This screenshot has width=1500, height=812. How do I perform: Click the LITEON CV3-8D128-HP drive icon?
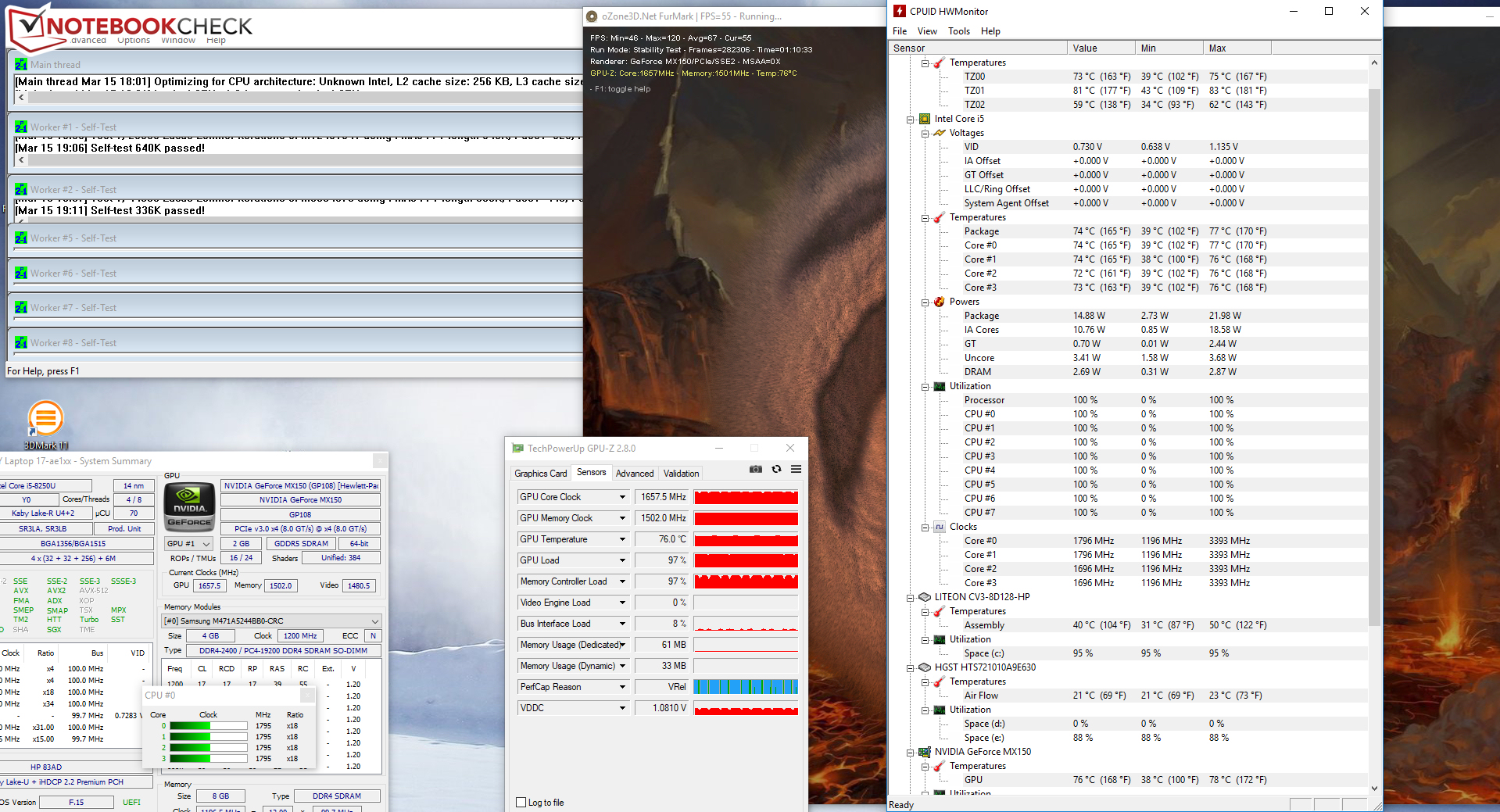(925, 597)
